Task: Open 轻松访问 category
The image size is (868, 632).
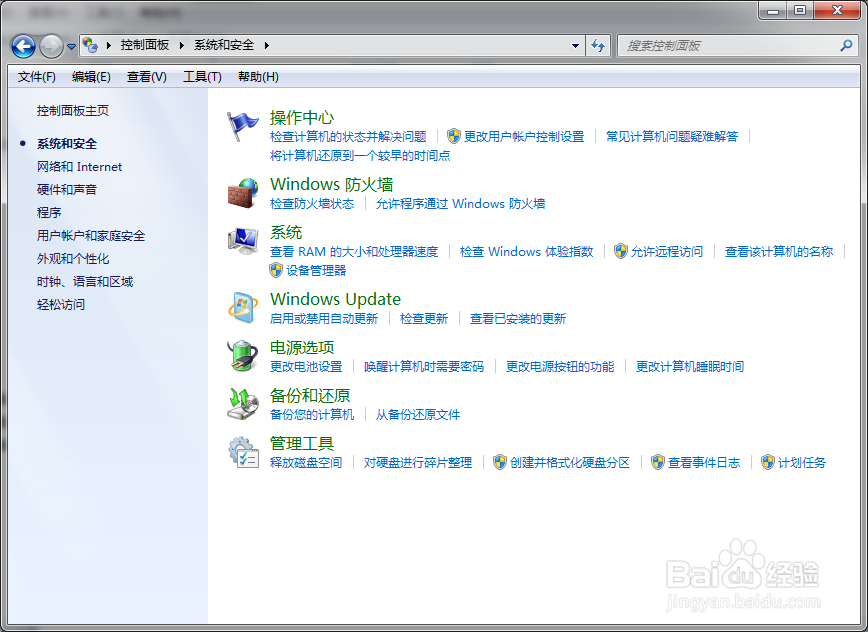Action: pos(60,304)
